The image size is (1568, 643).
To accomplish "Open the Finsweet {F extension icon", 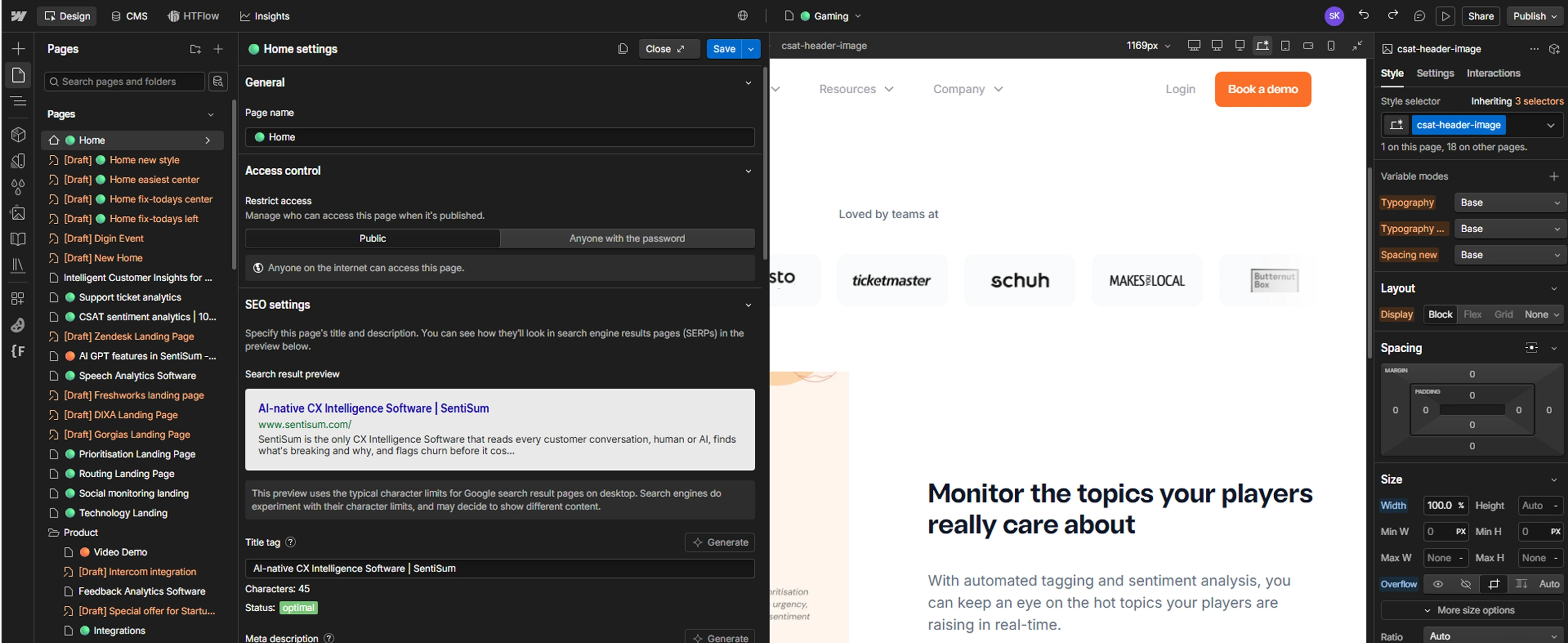I will tap(18, 351).
